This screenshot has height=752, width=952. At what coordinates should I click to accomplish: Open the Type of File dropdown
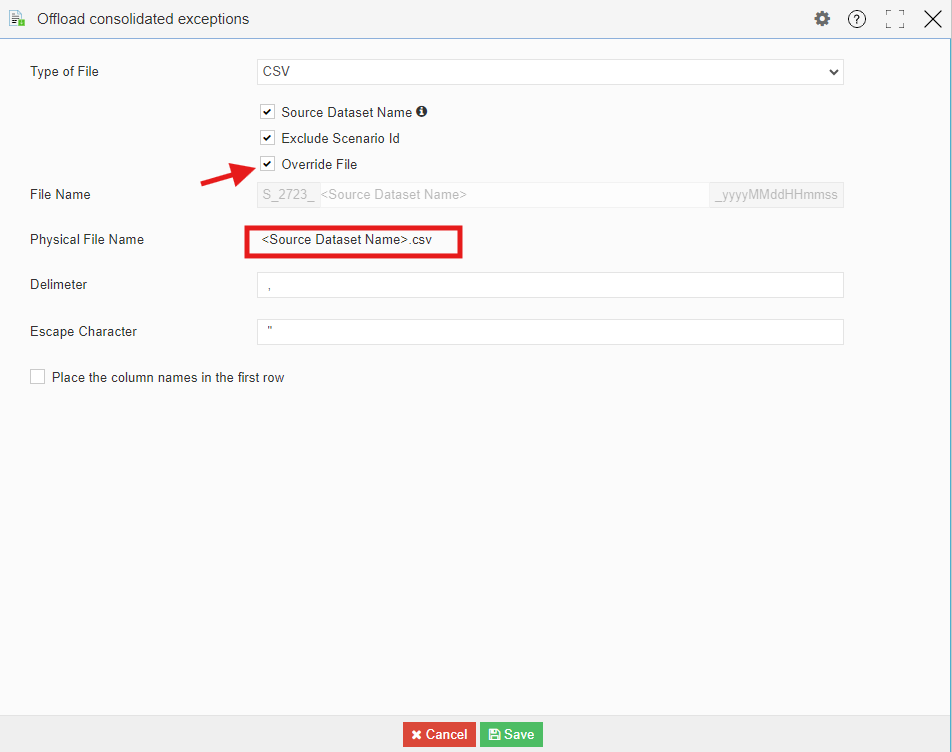(x=550, y=72)
